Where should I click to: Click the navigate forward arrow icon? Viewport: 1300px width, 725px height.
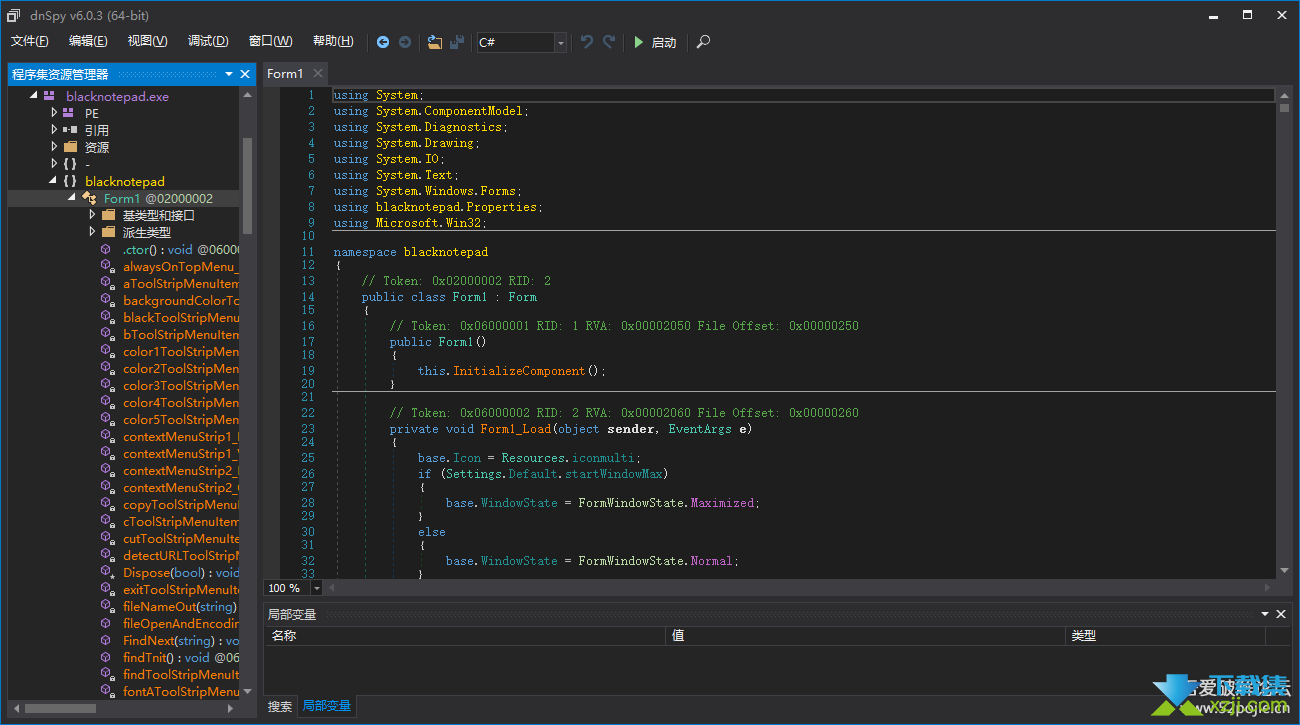point(405,42)
